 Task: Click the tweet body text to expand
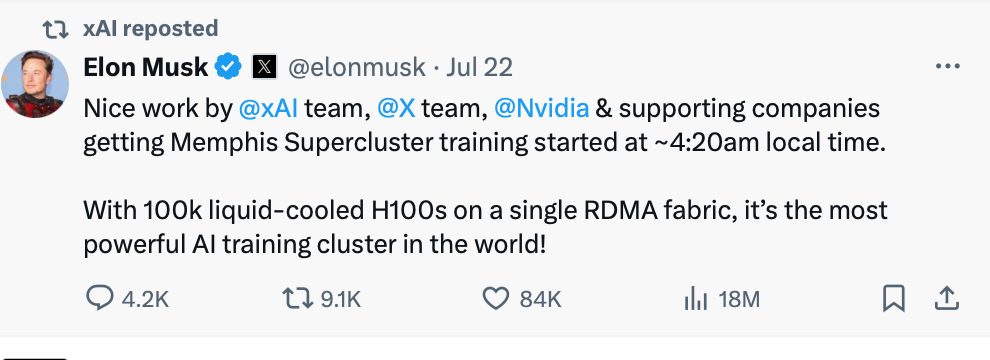point(485,177)
